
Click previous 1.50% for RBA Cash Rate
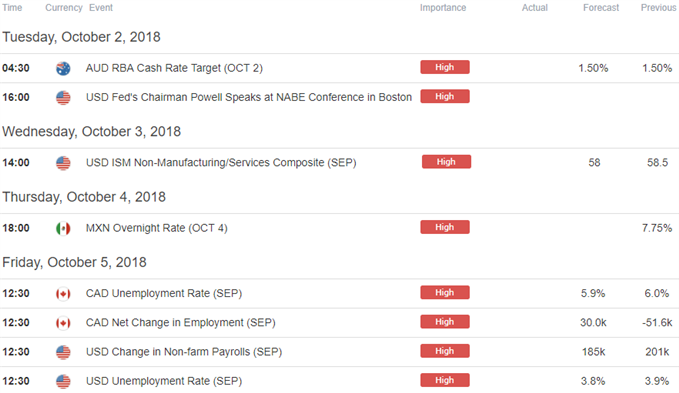pos(657,68)
